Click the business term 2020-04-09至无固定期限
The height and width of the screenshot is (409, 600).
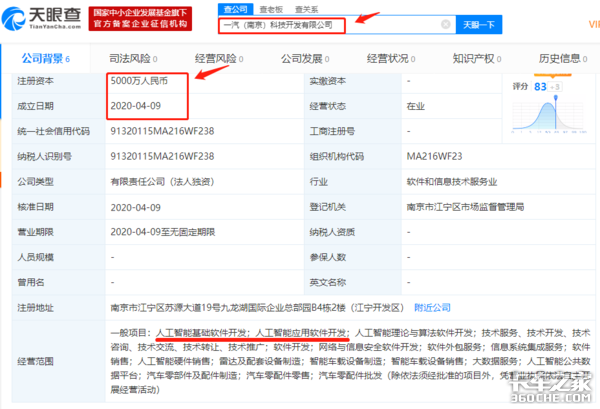pyautogui.click(x=163, y=232)
